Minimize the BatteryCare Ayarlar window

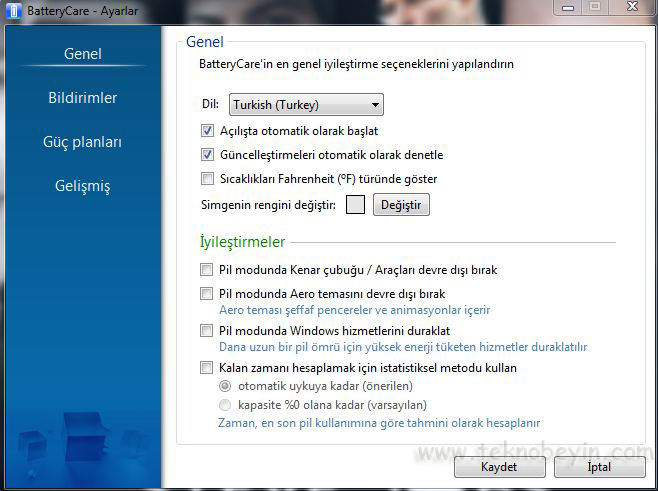point(568,8)
